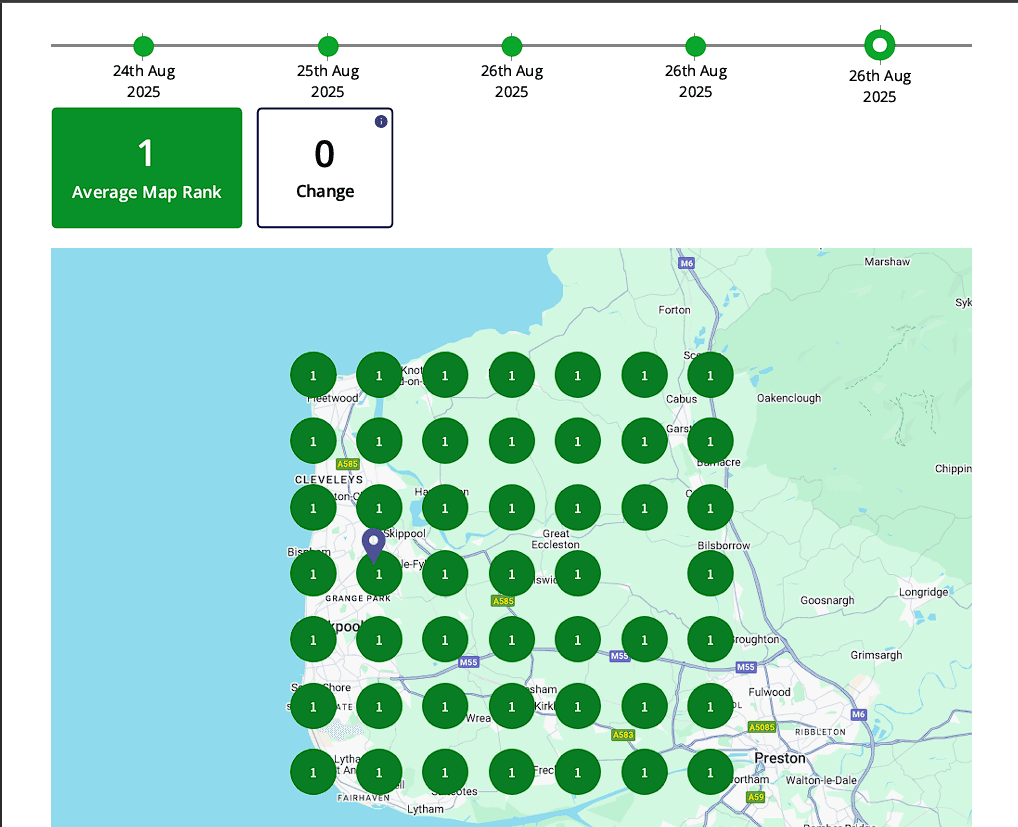Click the info icon on Change card

[x=381, y=122]
